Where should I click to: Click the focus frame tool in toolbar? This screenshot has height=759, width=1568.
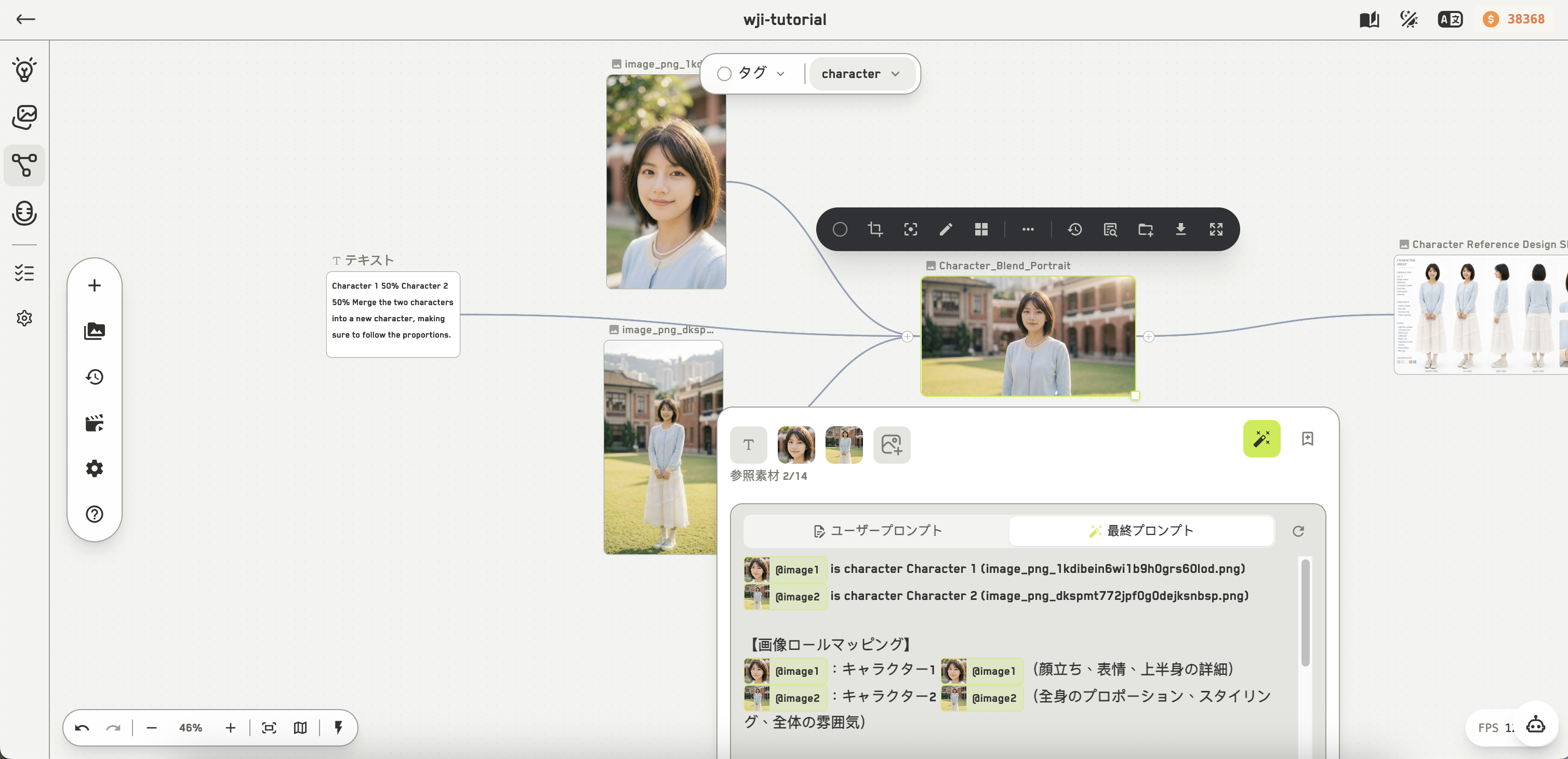(x=911, y=229)
